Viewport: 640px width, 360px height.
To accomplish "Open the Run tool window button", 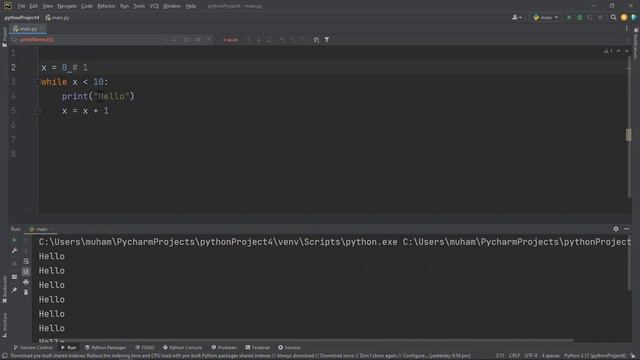I will [x=69, y=348].
